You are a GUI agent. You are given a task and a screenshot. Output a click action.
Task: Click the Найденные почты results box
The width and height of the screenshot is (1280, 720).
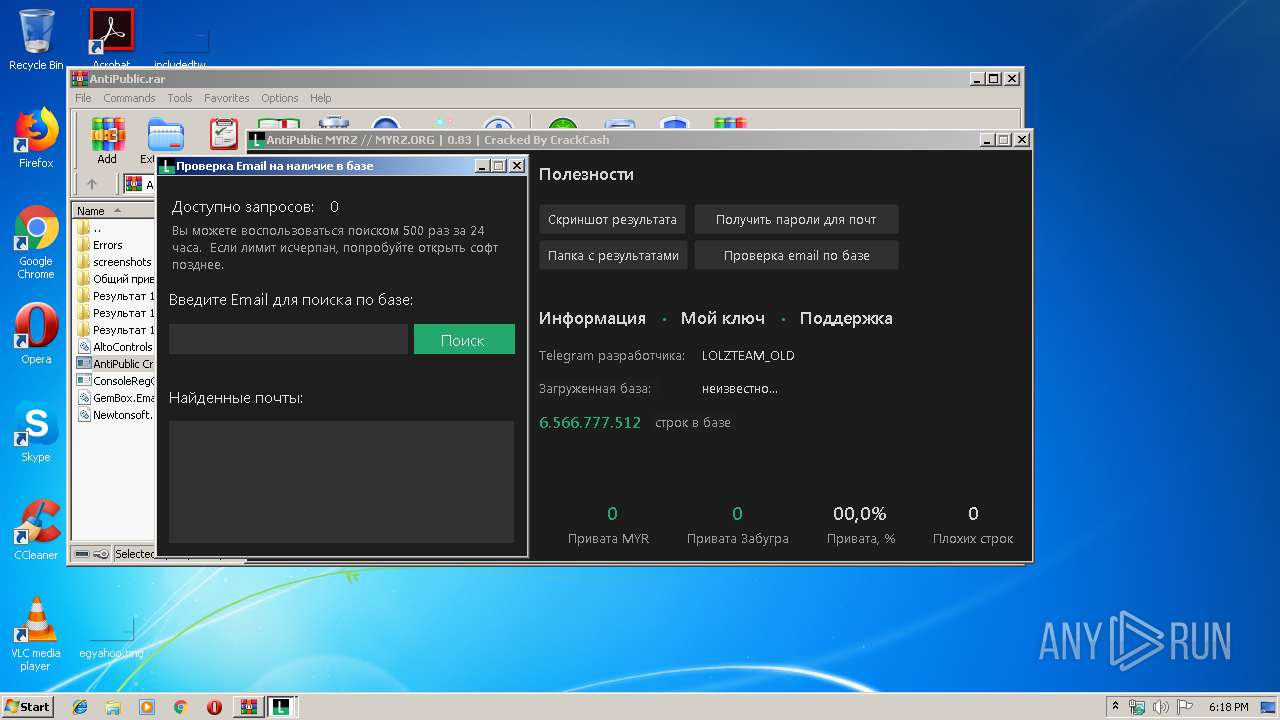click(341, 481)
